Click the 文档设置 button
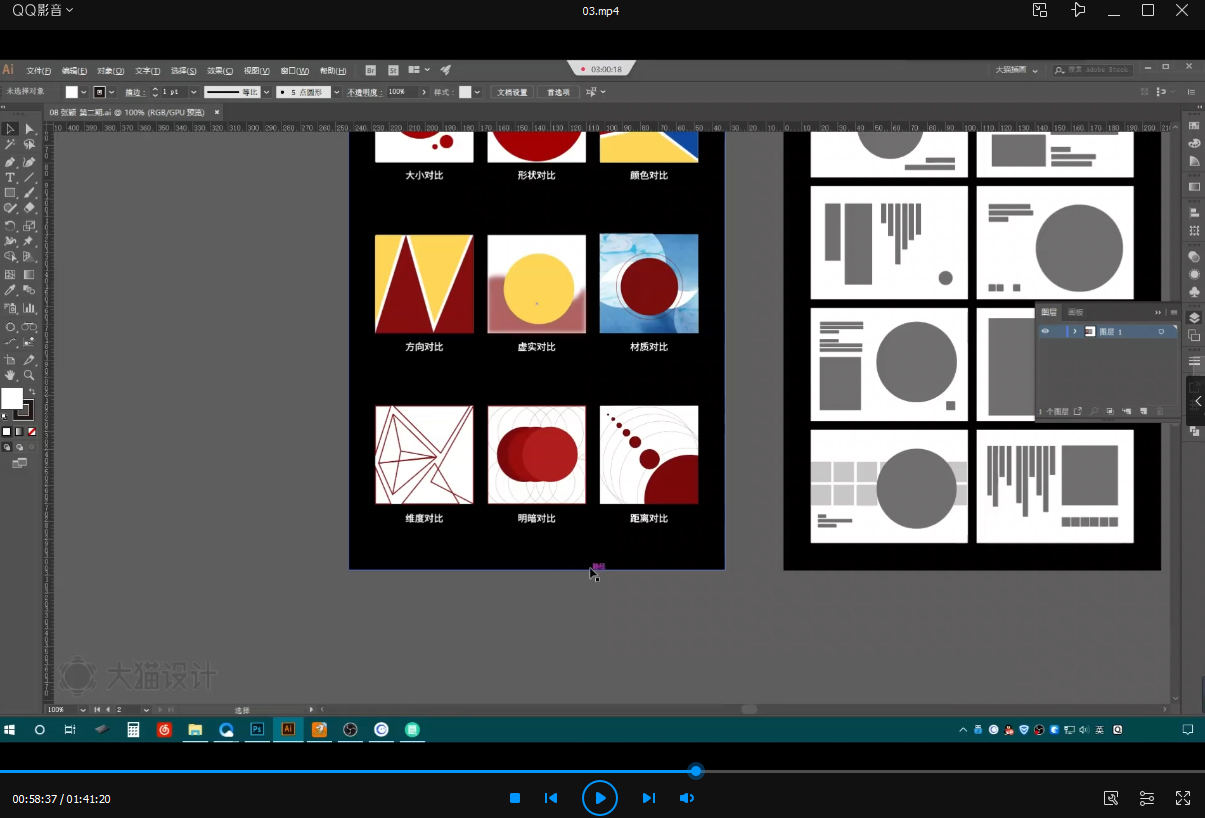Viewport: 1205px width, 818px height. [511, 92]
